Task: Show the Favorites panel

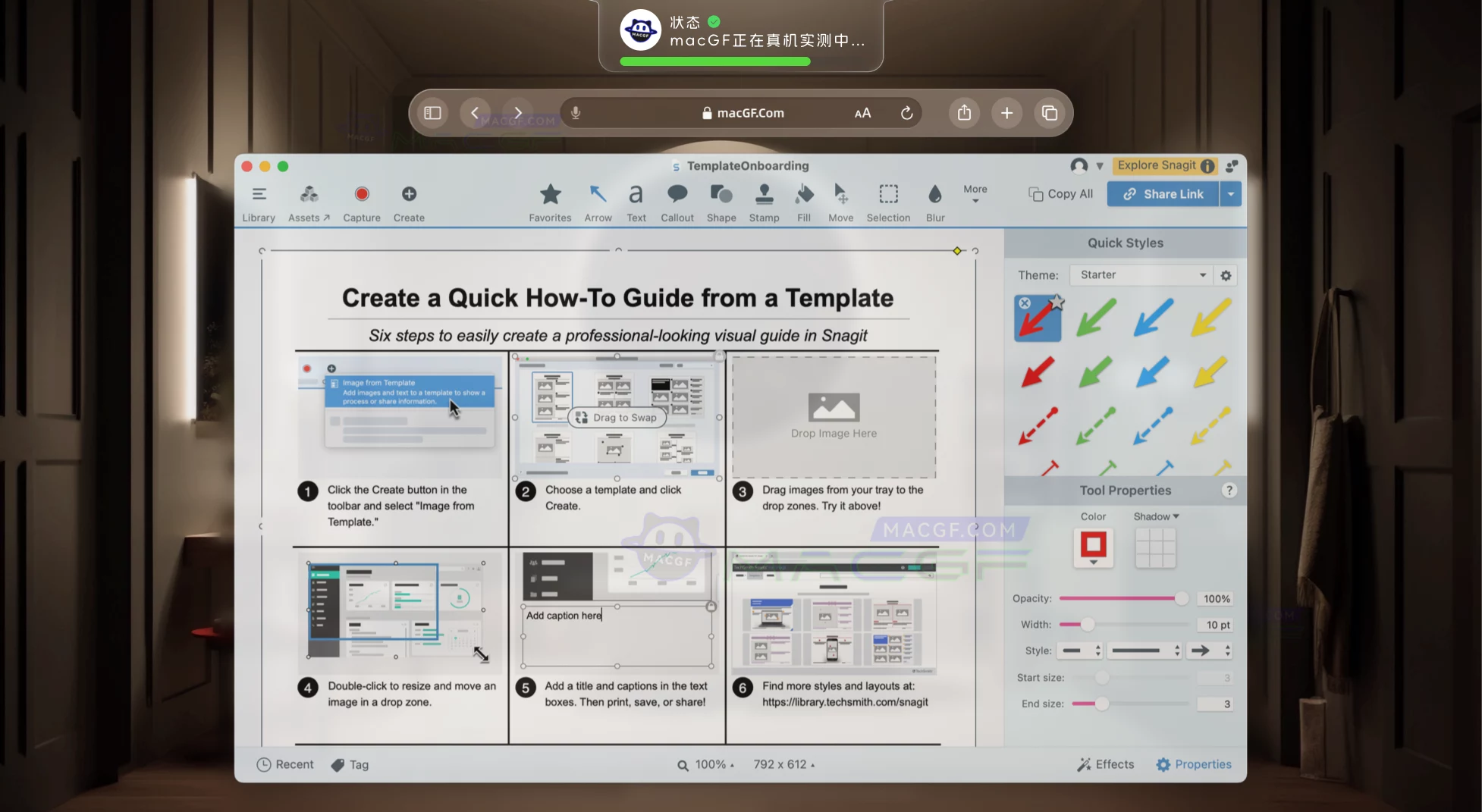Action: (550, 201)
